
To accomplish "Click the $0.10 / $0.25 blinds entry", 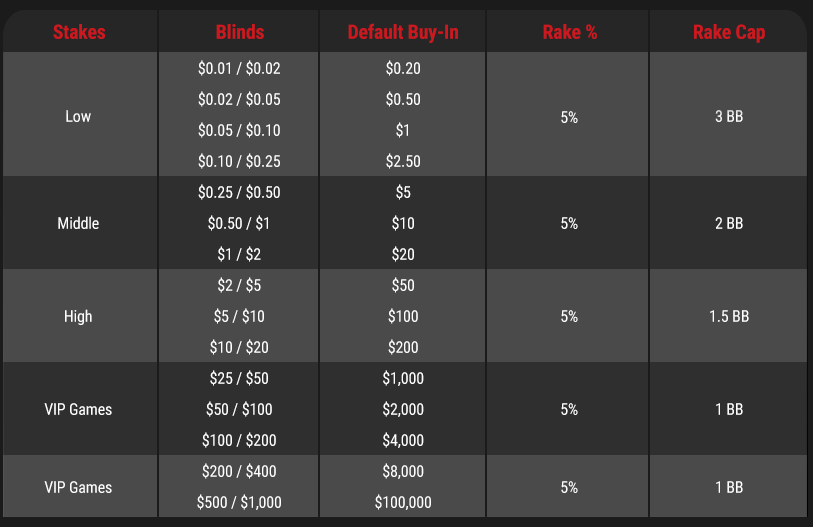I will 239,161.
